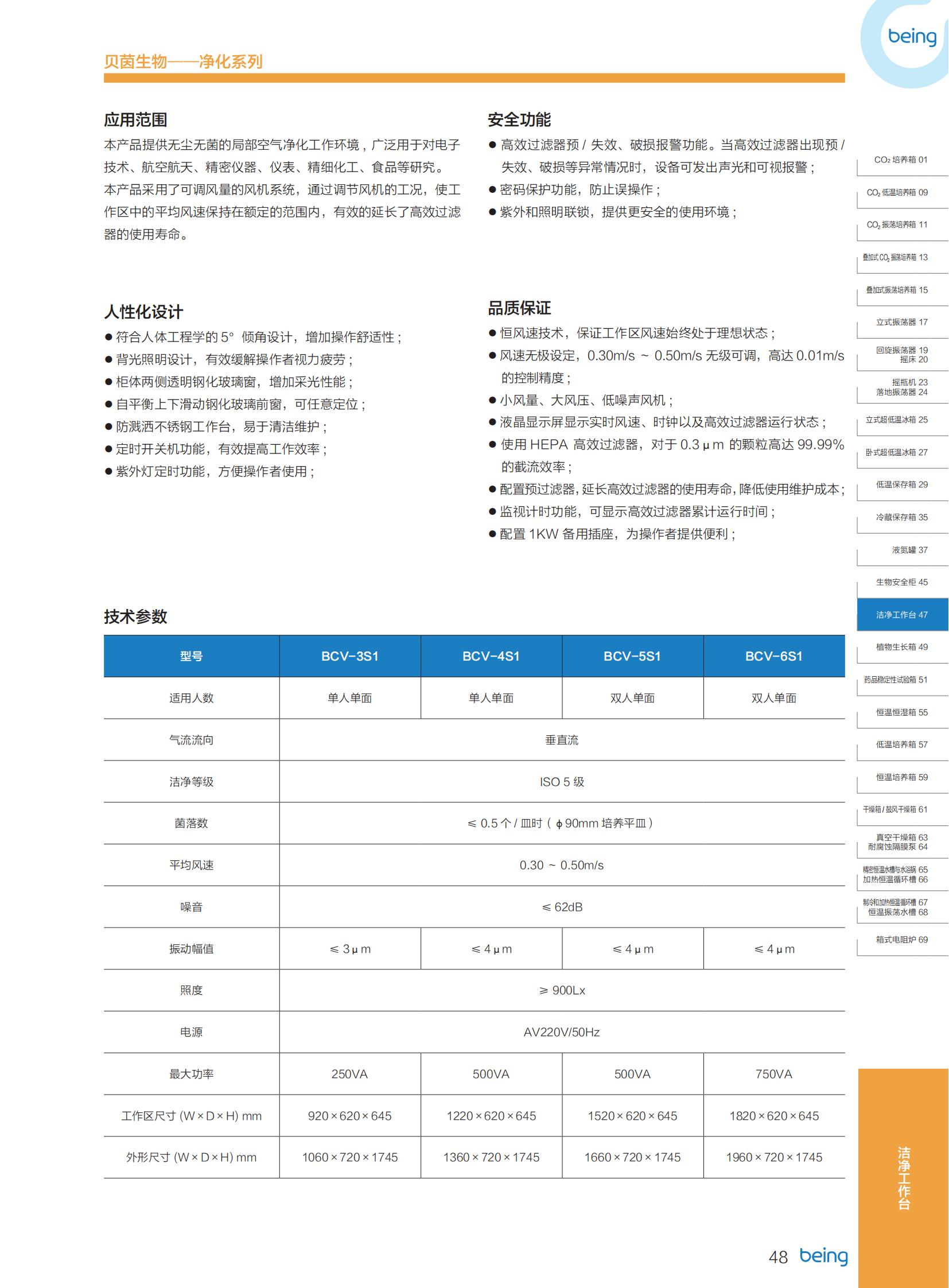This screenshot has width=949, height=1288.
Task: Click the 安全功能 section heading
Action: pos(519,119)
